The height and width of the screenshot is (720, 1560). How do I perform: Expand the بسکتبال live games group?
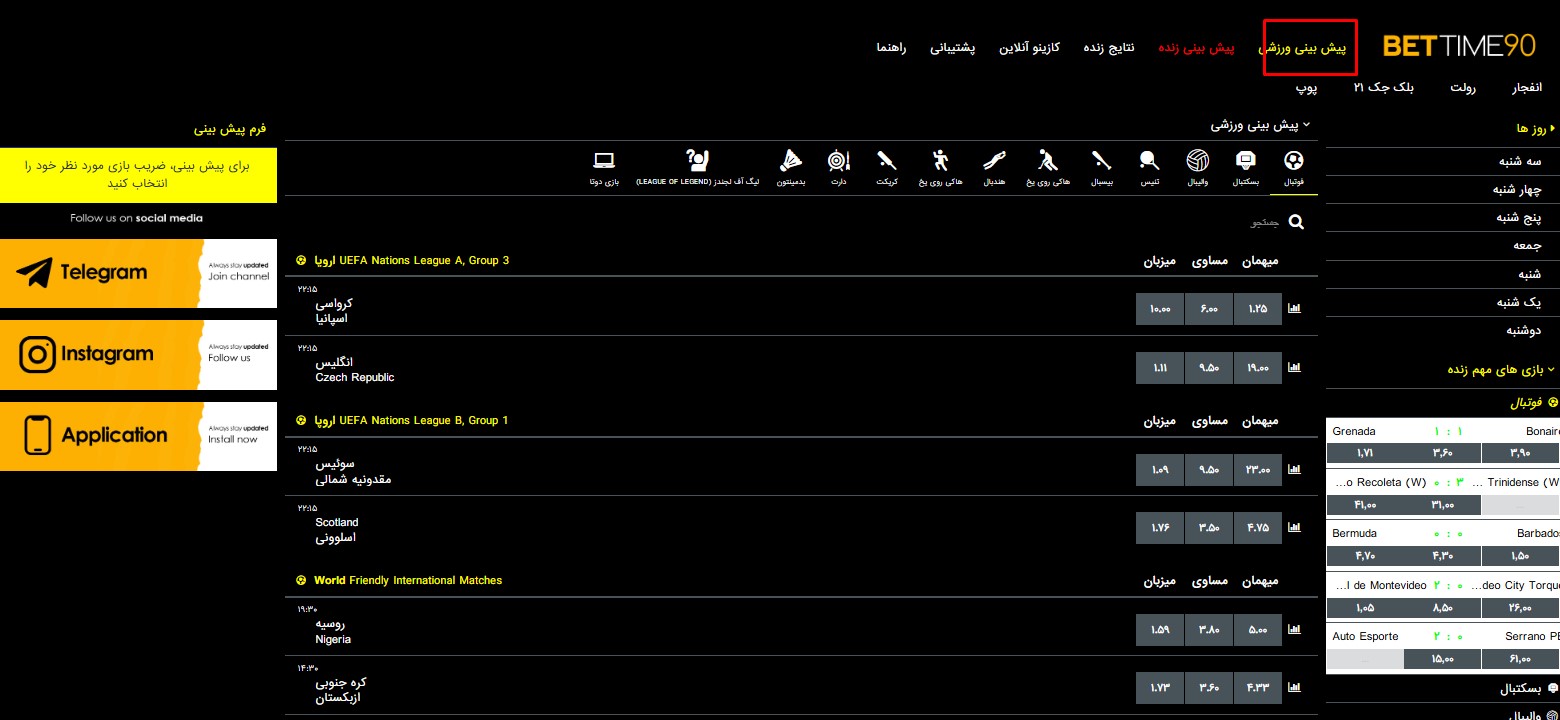1529,689
